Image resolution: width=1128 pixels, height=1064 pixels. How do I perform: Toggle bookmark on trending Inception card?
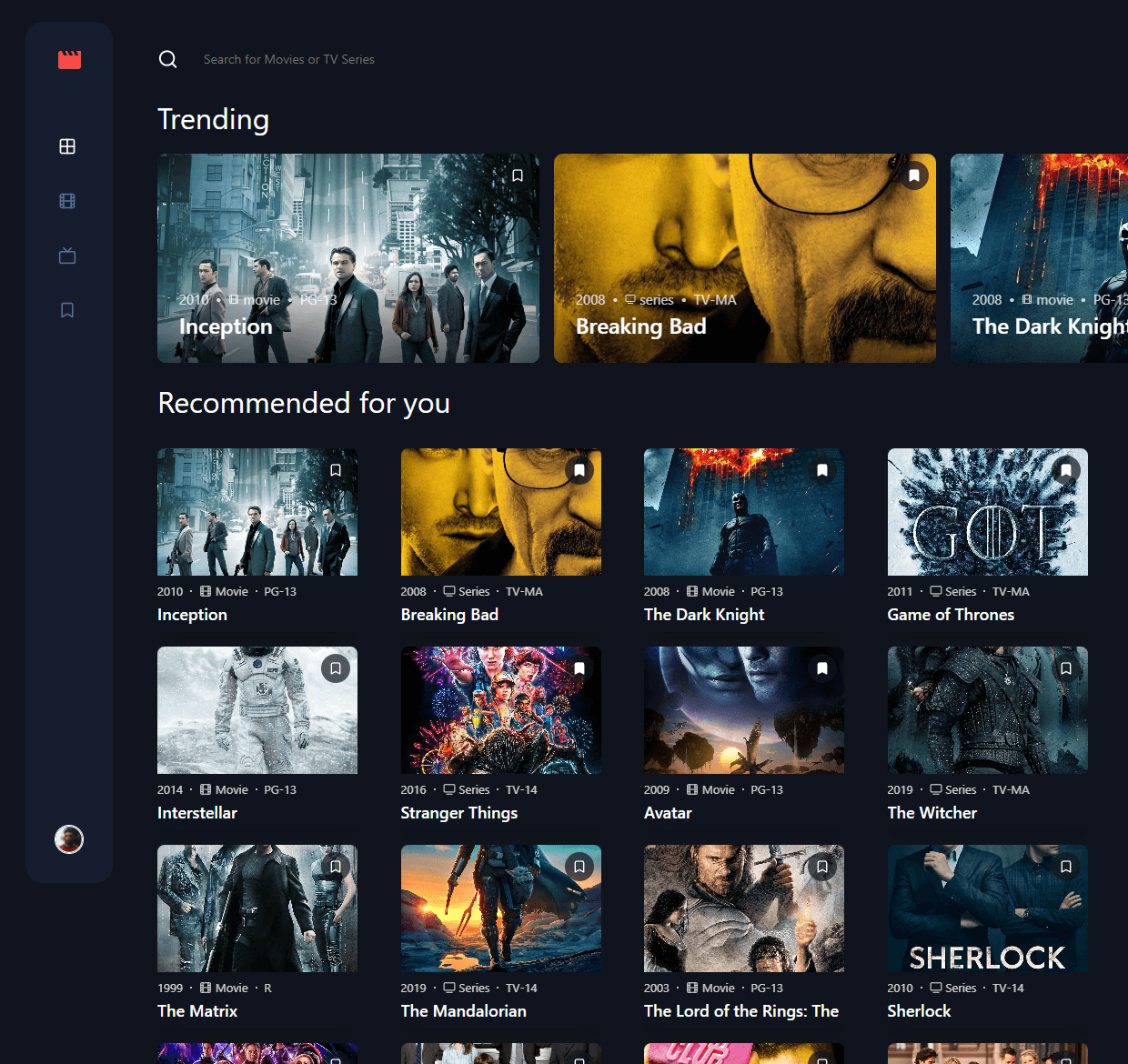pos(518,176)
